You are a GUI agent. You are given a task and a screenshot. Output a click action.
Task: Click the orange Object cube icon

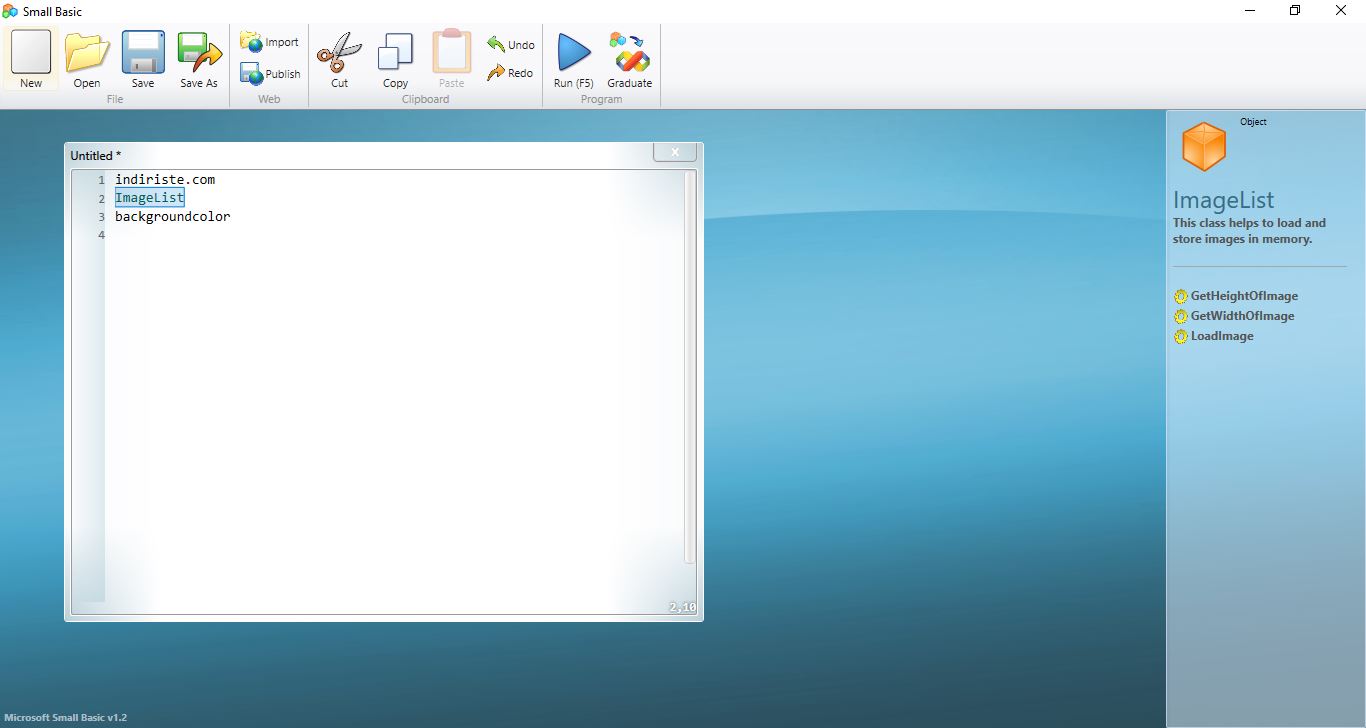[x=1204, y=146]
